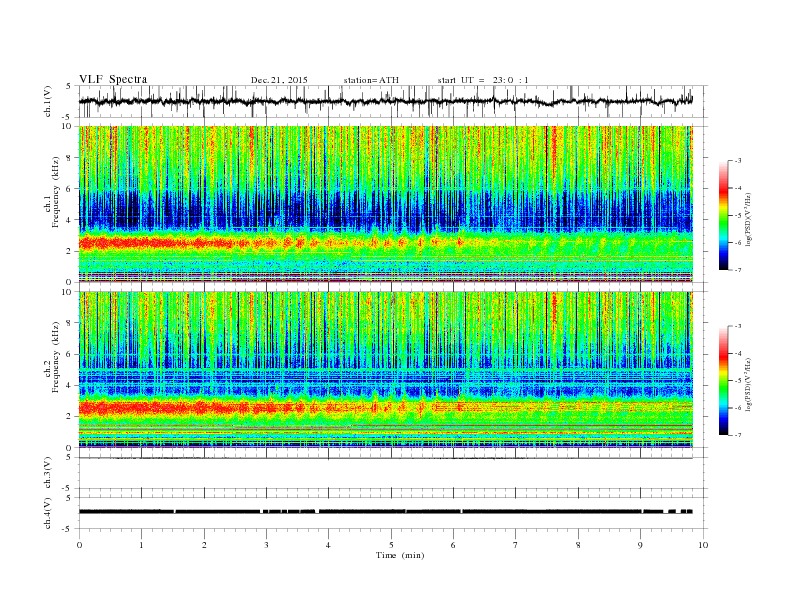792x612 pixels.
Task: Click the '-4' tick on ch.2 colorbar
Action: (738, 353)
